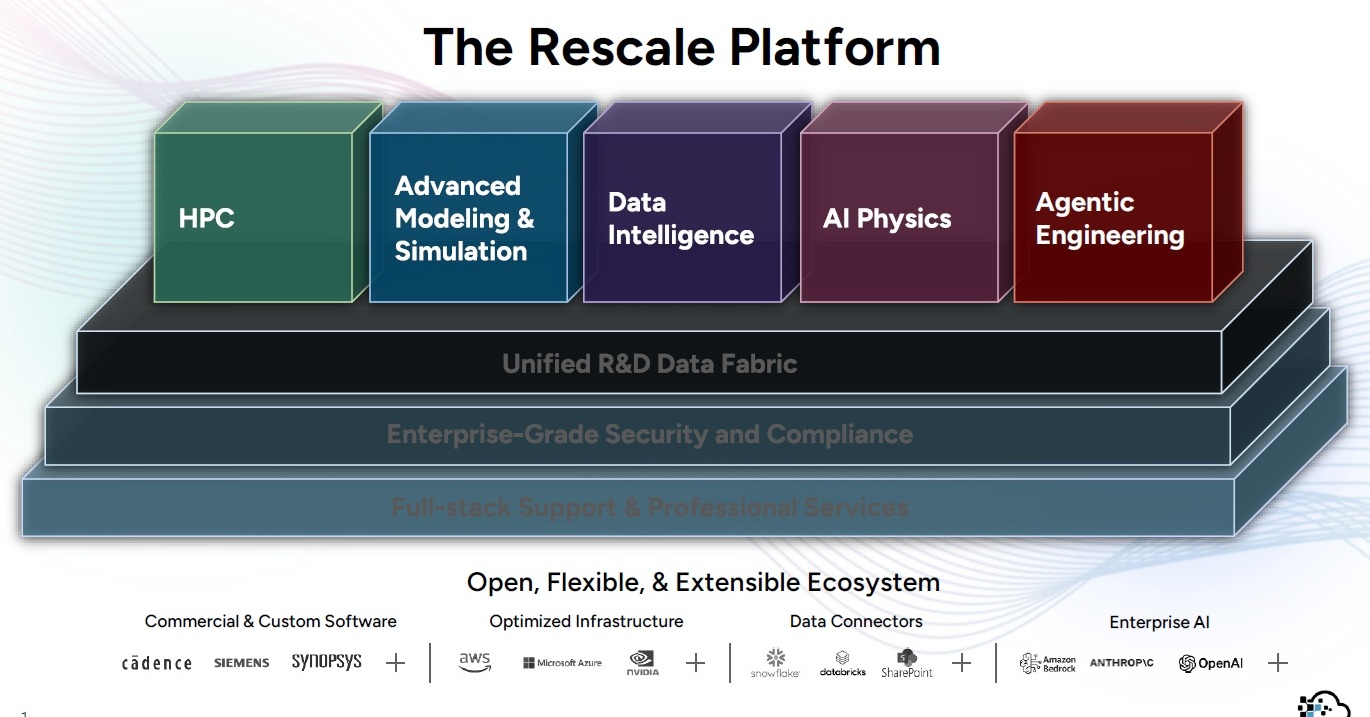Click the NVIDIA logo

pos(643,663)
